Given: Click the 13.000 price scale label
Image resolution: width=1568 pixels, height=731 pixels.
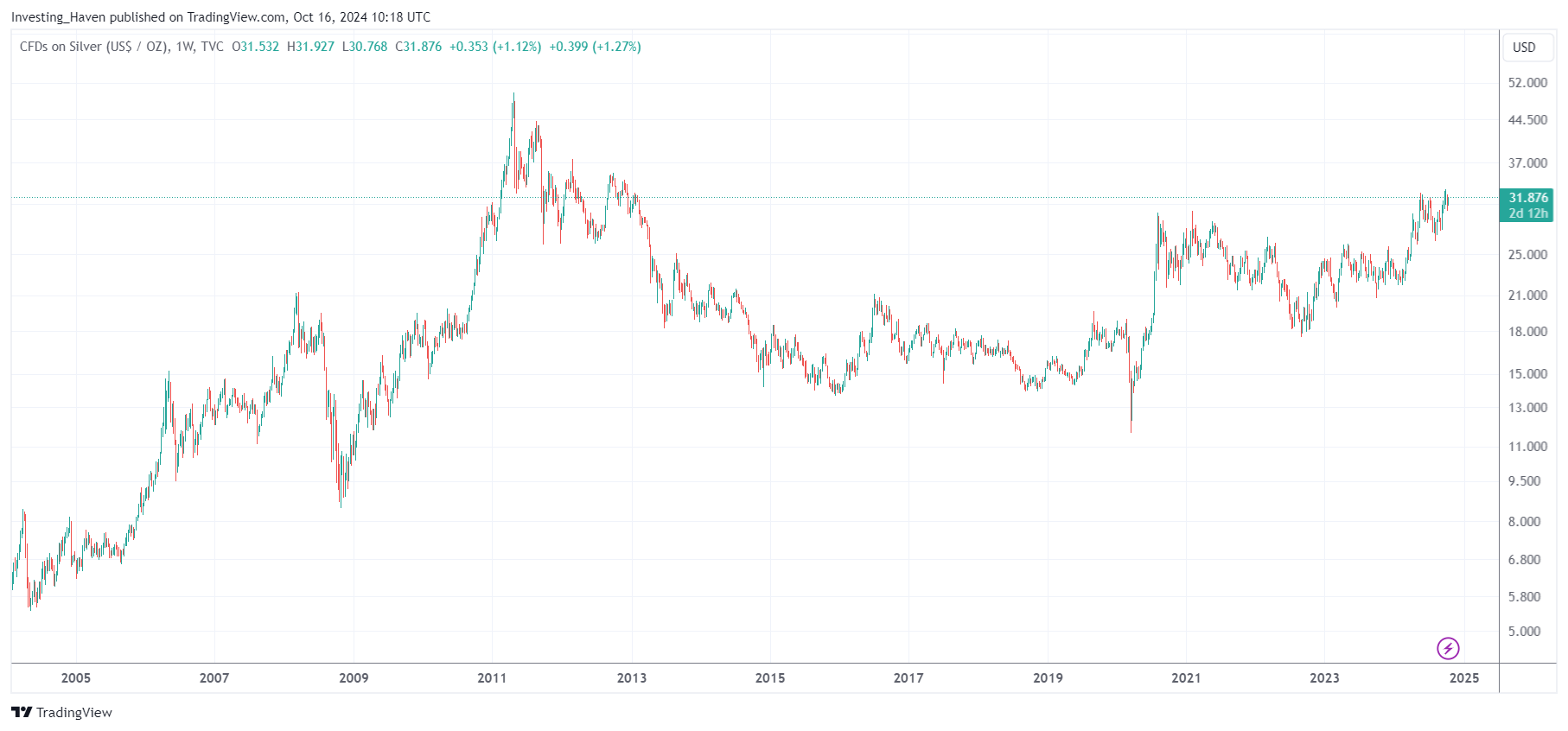Looking at the screenshot, I should [x=1527, y=408].
